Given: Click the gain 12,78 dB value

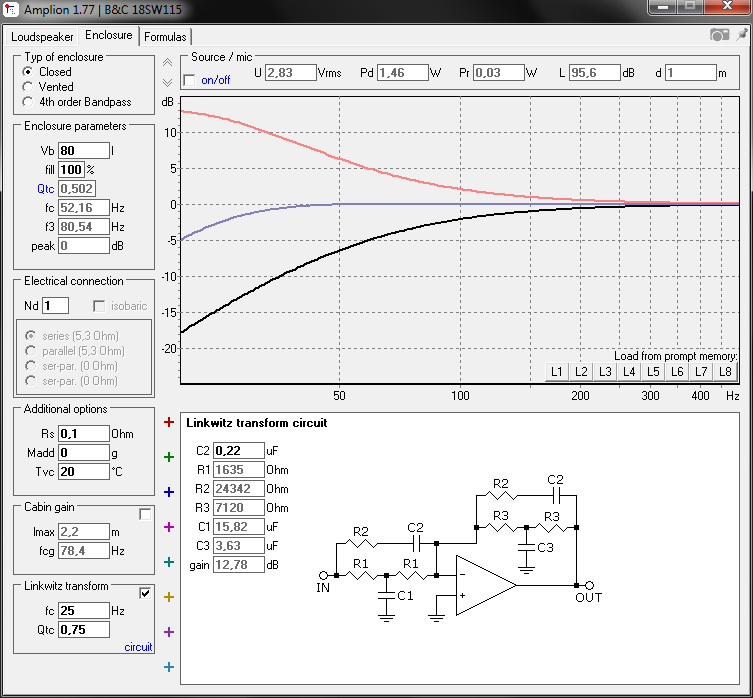Looking at the screenshot, I should tap(239, 564).
